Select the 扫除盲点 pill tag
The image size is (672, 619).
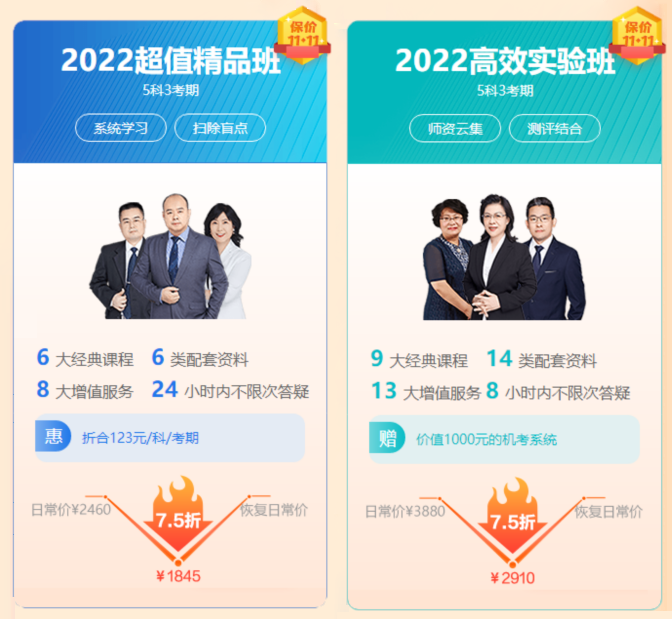pyautogui.click(x=220, y=128)
